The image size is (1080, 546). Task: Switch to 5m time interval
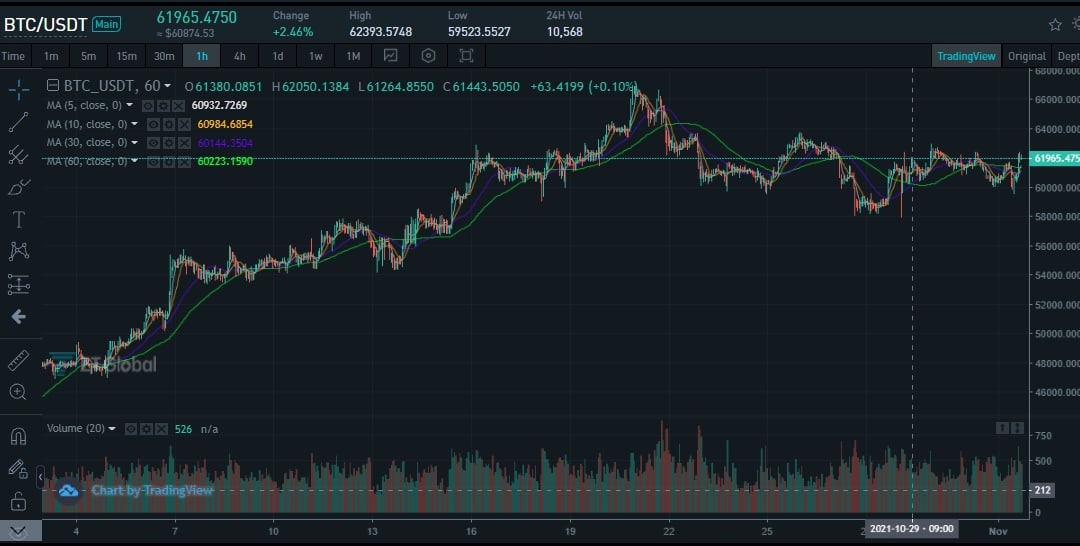(88, 56)
